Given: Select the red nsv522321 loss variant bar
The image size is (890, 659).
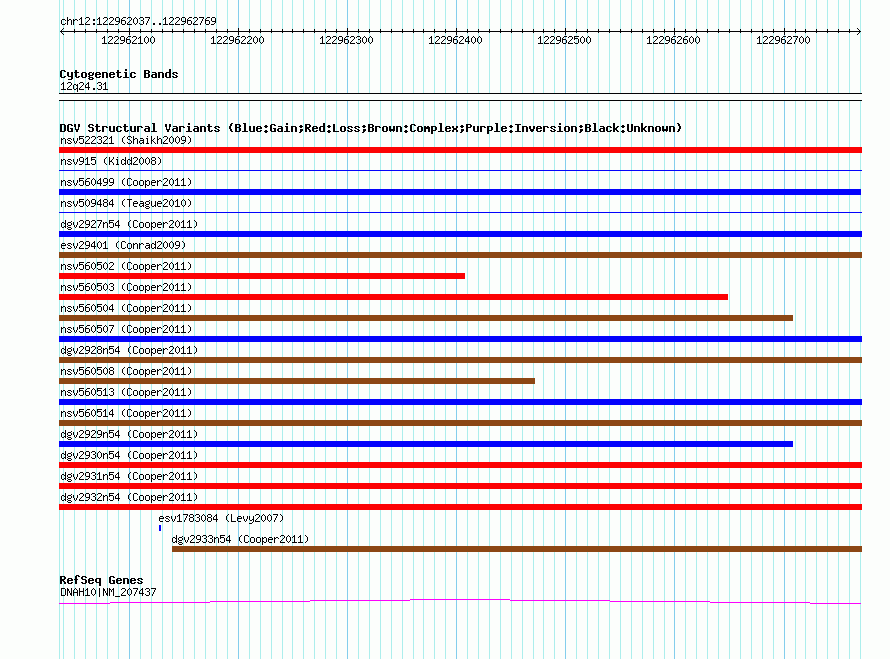Looking at the screenshot, I should (x=460, y=150).
